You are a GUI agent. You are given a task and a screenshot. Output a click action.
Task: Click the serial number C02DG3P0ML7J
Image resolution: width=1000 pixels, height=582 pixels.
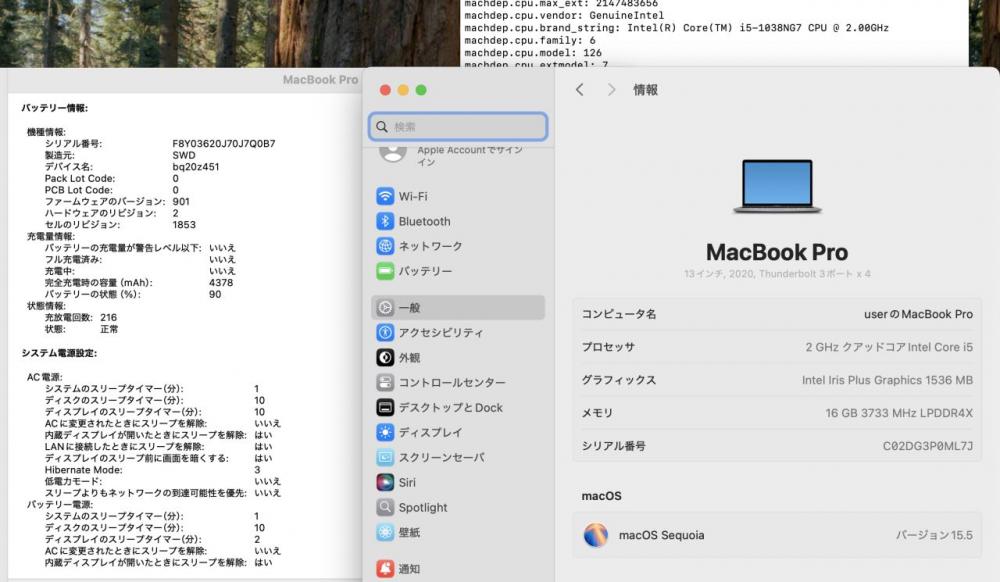[928, 446]
